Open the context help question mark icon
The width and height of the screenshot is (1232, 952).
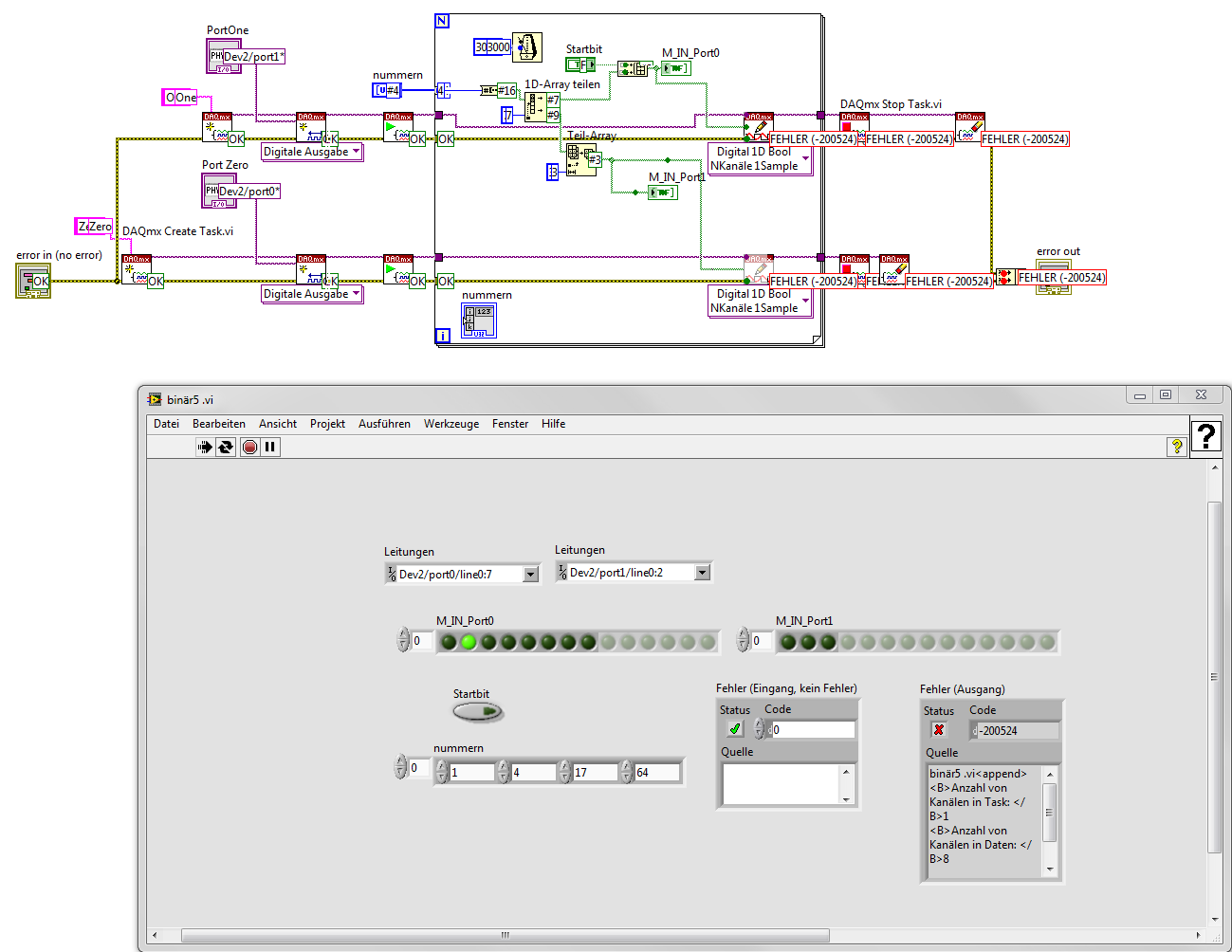click(x=1176, y=447)
